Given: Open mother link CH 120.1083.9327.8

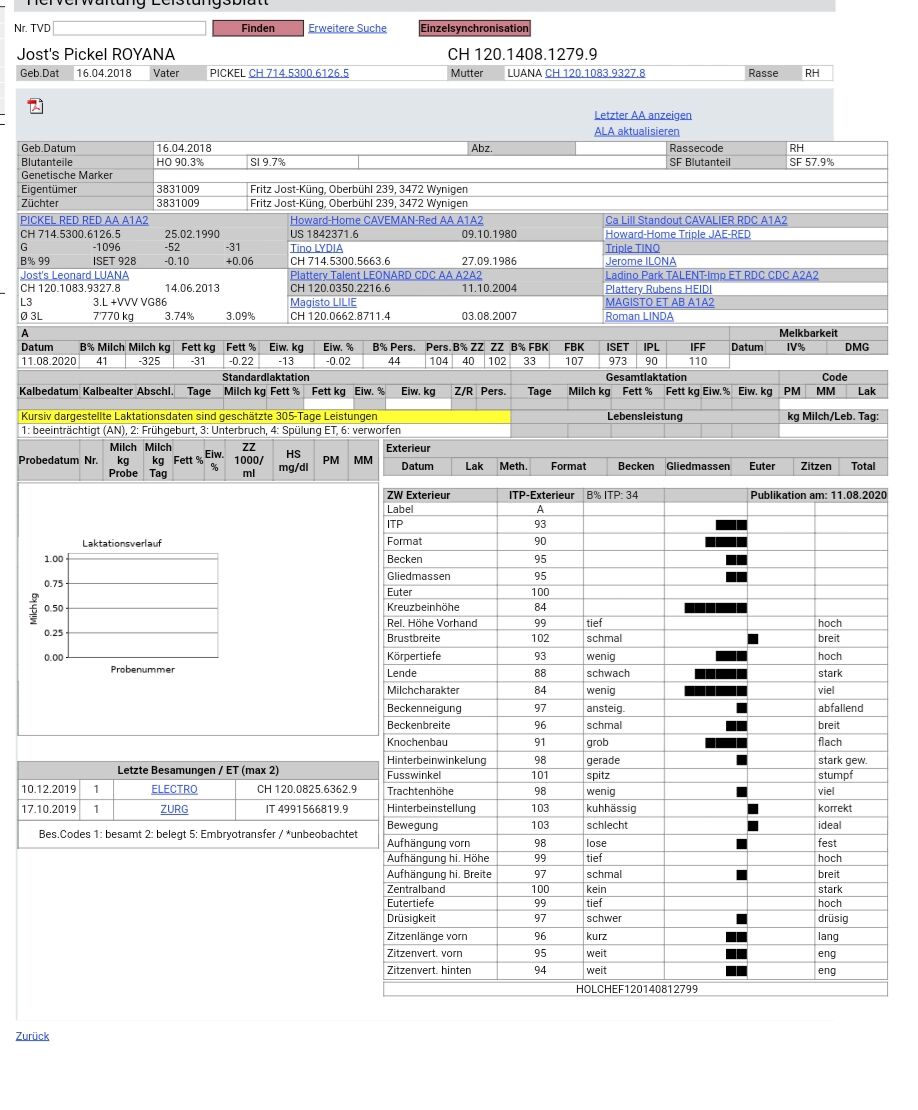Looking at the screenshot, I should (594, 73).
